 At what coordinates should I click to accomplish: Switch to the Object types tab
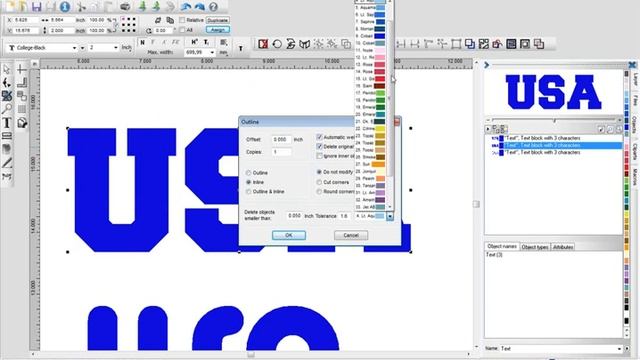coord(535,247)
